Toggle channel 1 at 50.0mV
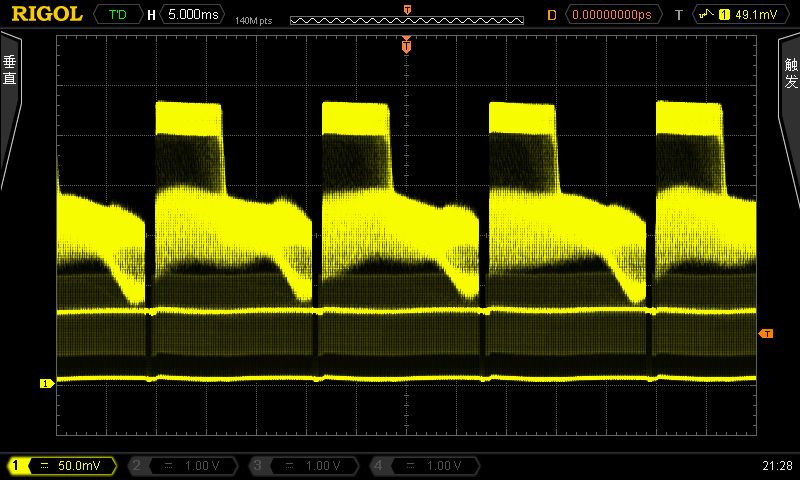The width and height of the screenshot is (800, 480). [x=60, y=466]
